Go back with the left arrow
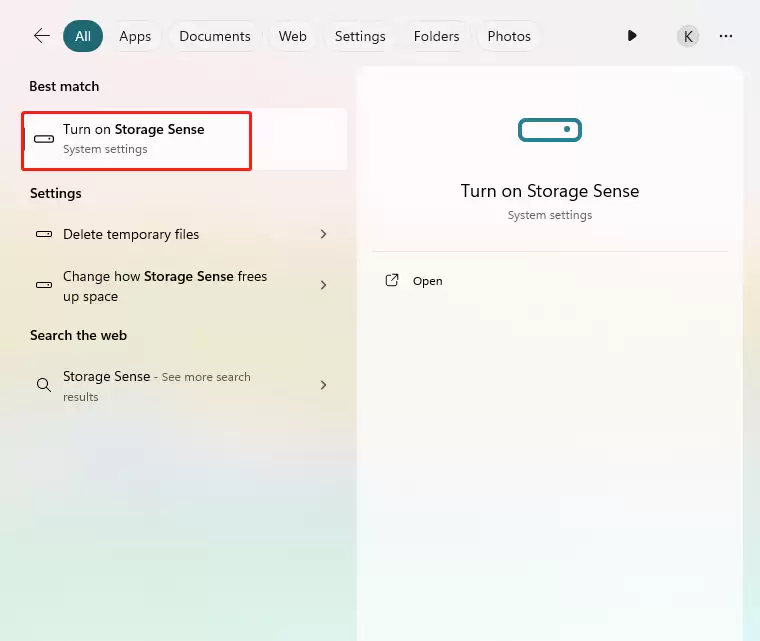760x641 pixels. click(42, 36)
